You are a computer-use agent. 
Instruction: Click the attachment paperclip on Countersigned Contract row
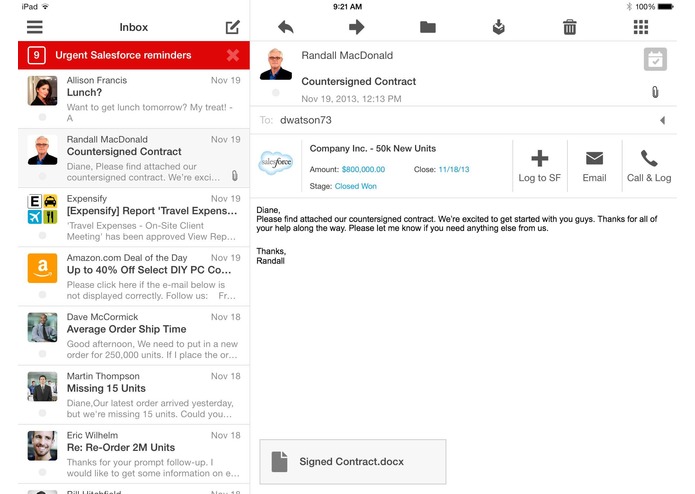[234, 176]
